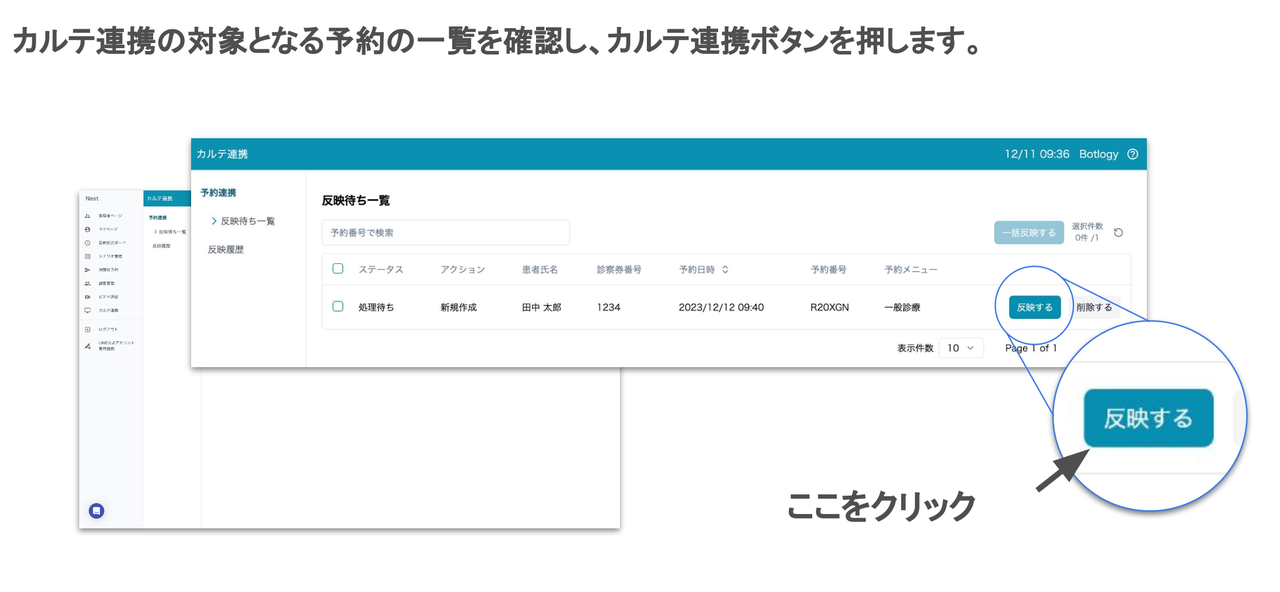This screenshot has width=1280, height=592.
Task: Click the カルテ連携 tab header in the back window
Action: point(162,199)
